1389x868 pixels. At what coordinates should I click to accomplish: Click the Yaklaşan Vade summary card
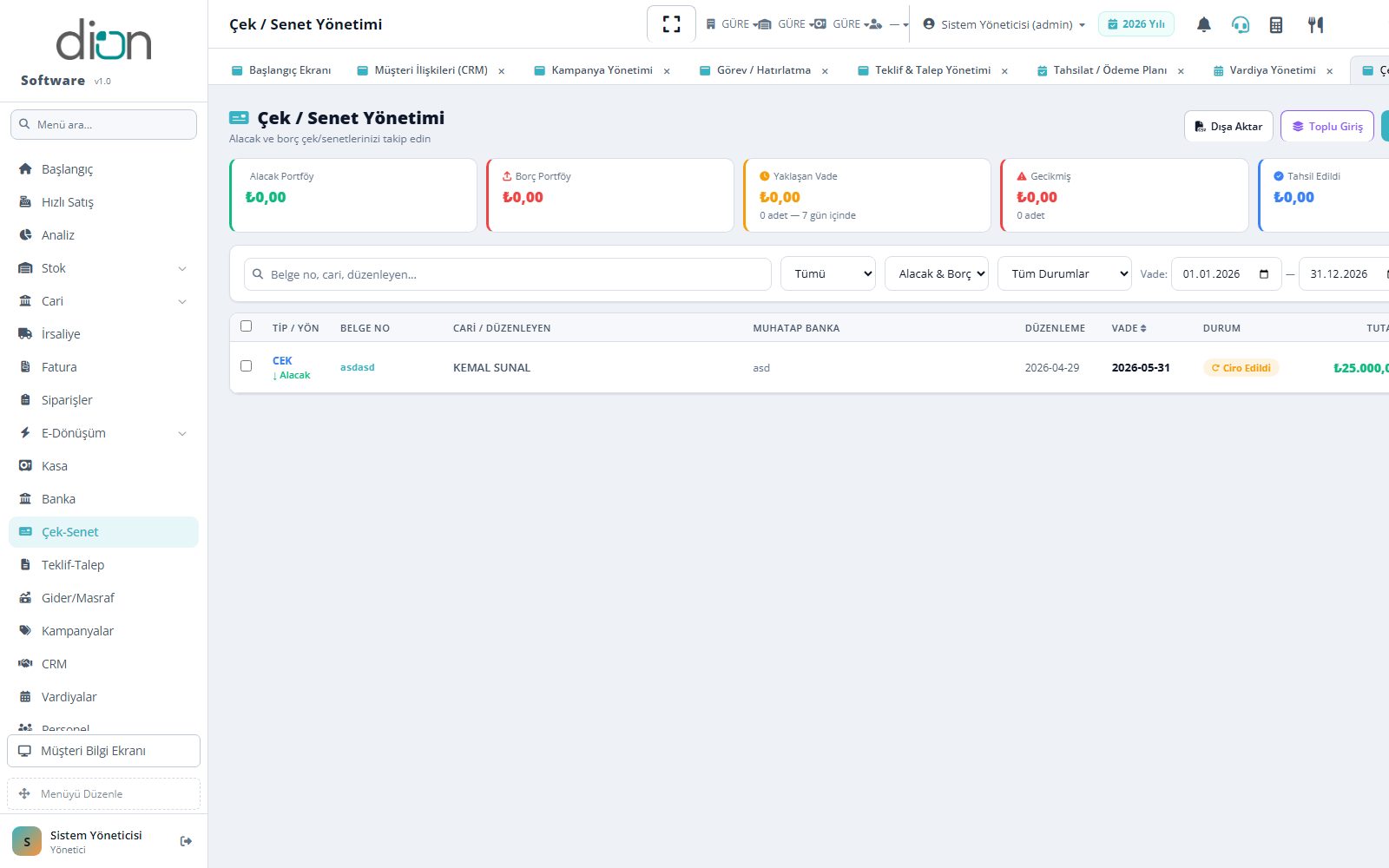tap(867, 195)
